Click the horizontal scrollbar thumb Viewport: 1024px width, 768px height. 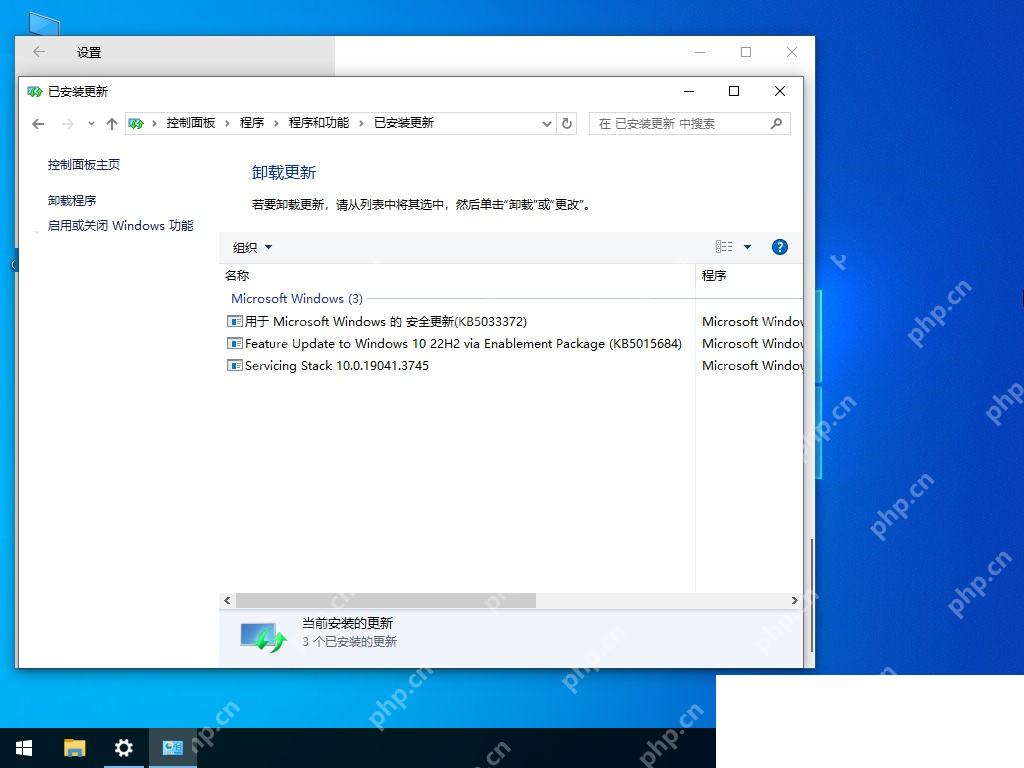click(385, 600)
